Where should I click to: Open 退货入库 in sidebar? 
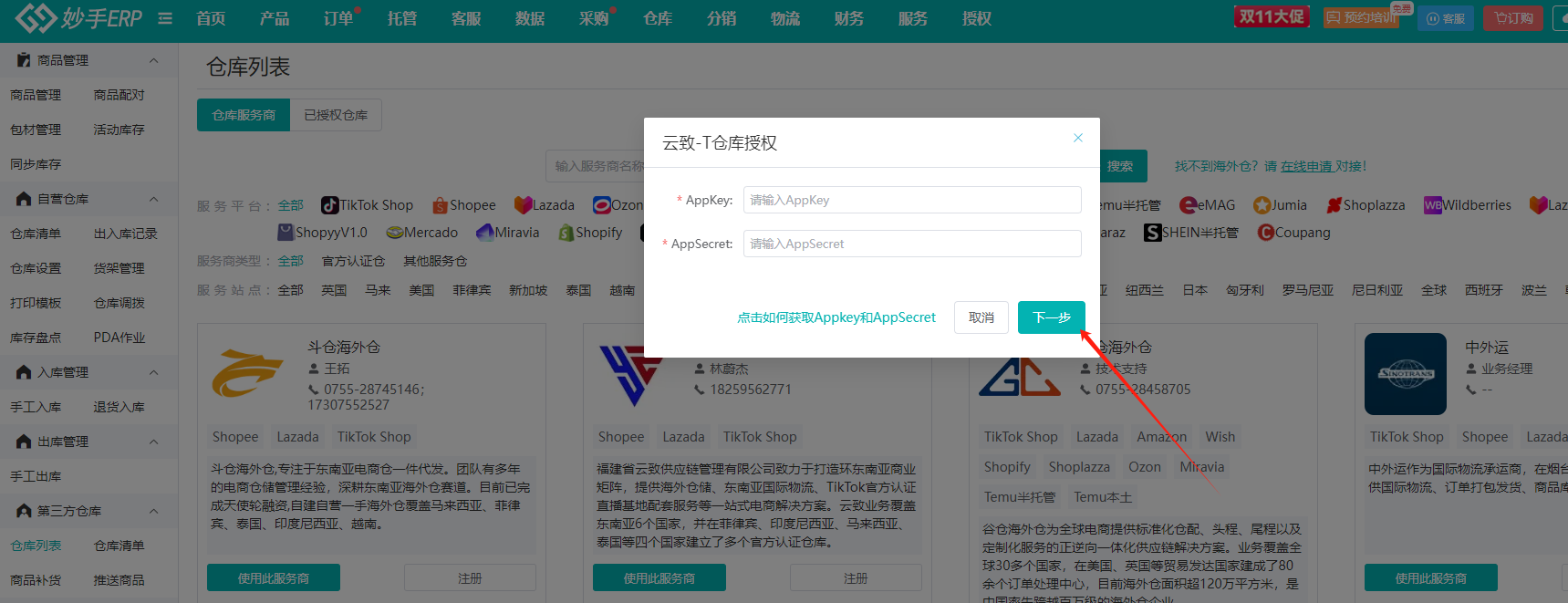point(119,407)
